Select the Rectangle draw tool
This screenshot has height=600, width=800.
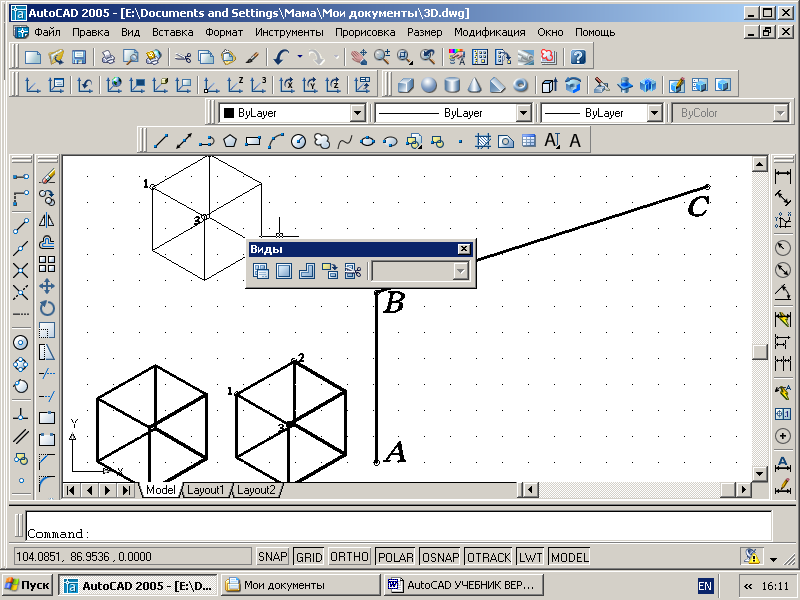click(253, 140)
